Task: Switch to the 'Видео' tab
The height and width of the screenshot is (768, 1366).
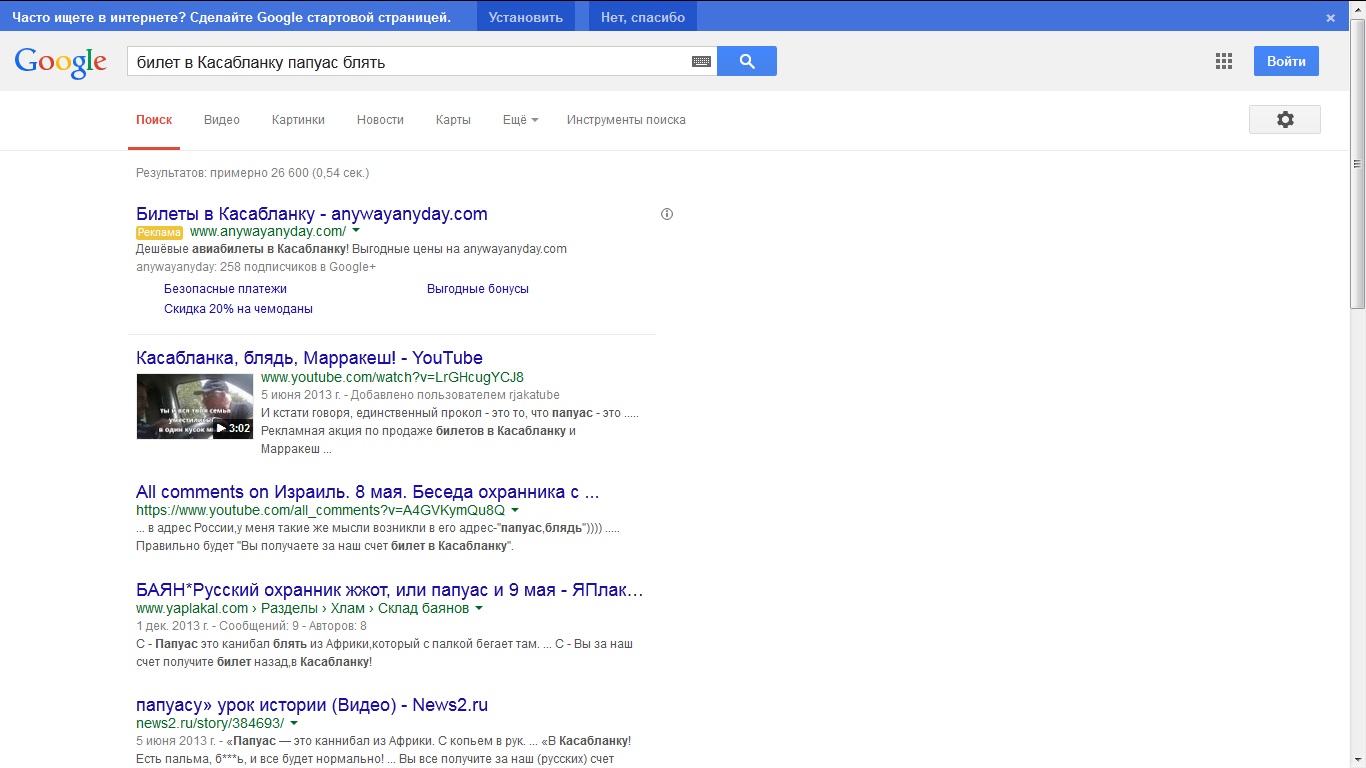Action: 222,120
